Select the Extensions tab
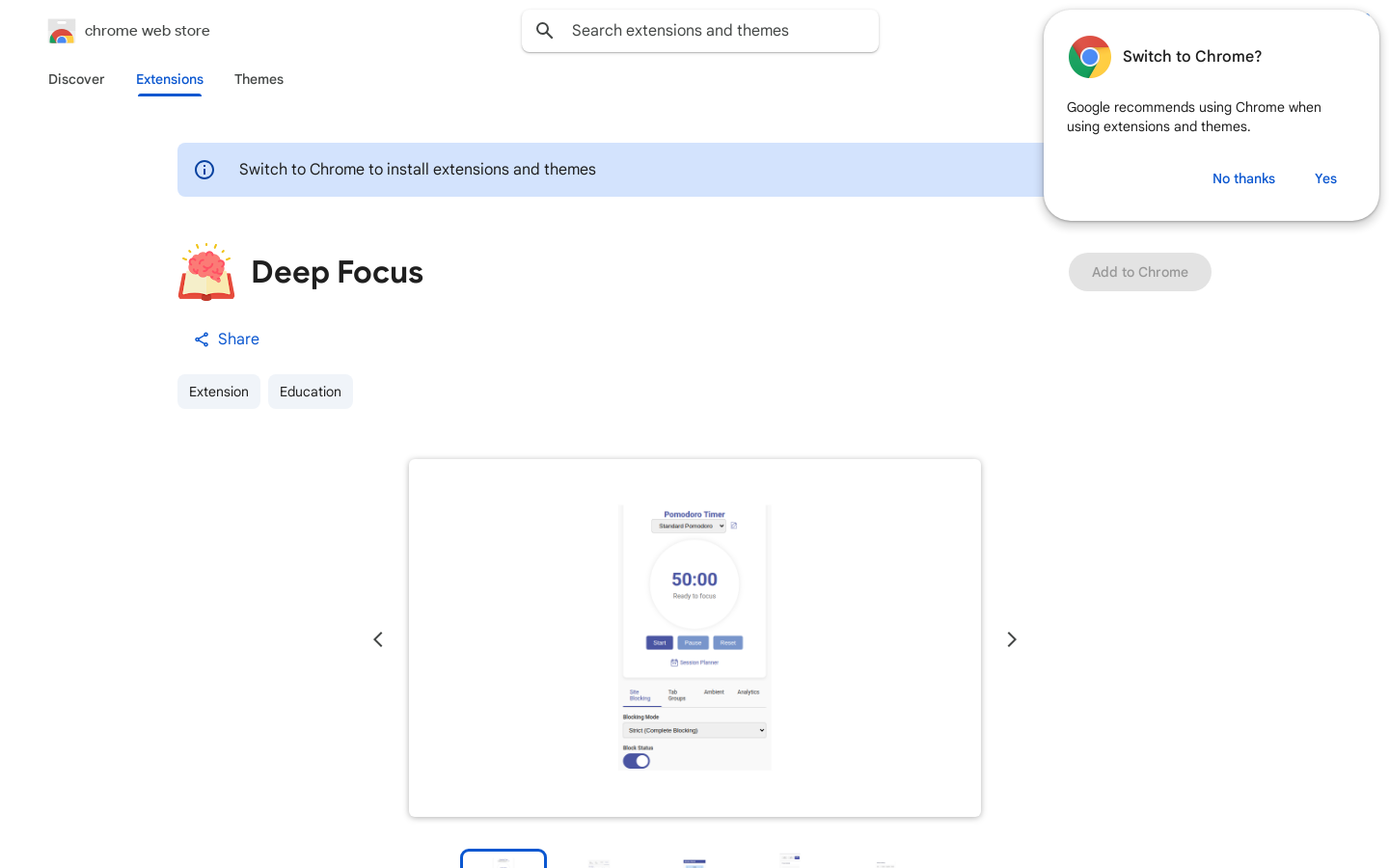The width and height of the screenshot is (1389, 868). click(170, 79)
